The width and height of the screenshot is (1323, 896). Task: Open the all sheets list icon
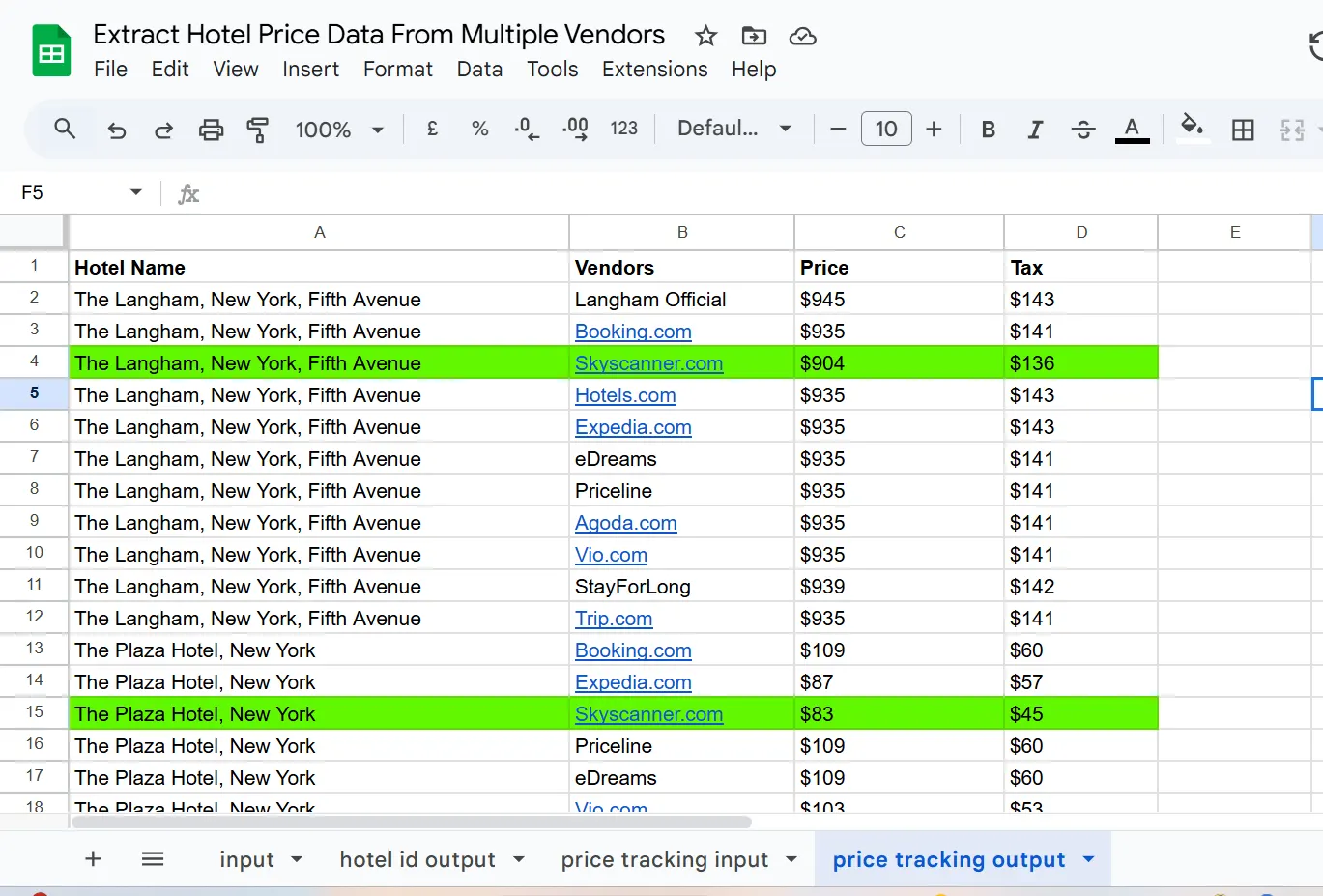coord(153,858)
